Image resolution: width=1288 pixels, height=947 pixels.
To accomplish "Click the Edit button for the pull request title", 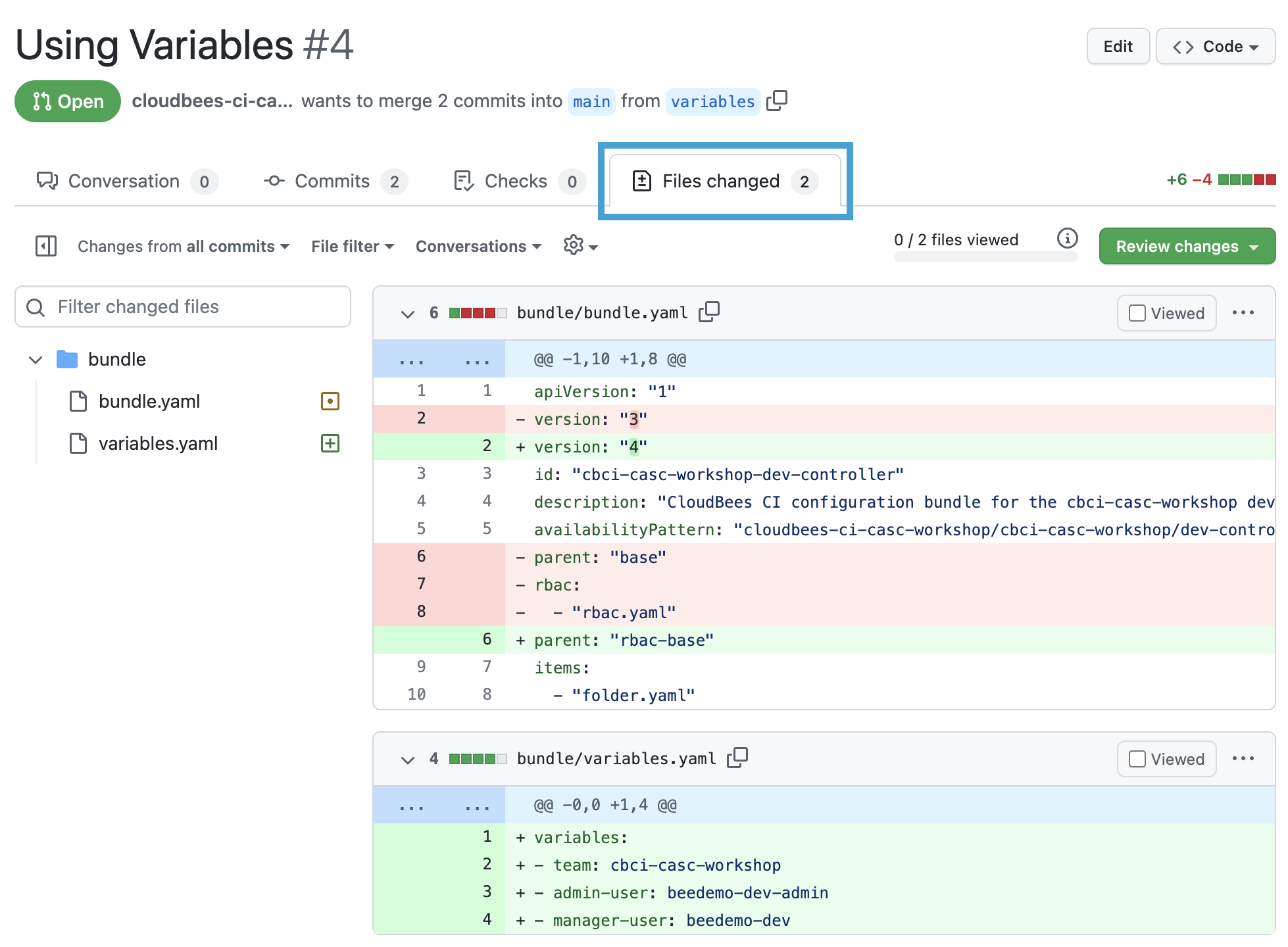I will pos(1118,46).
